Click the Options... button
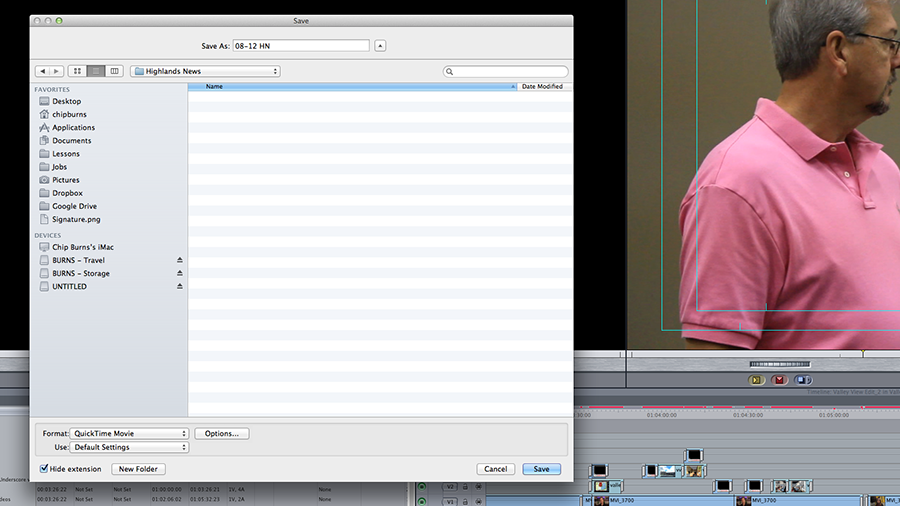 click(x=222, y=434)
